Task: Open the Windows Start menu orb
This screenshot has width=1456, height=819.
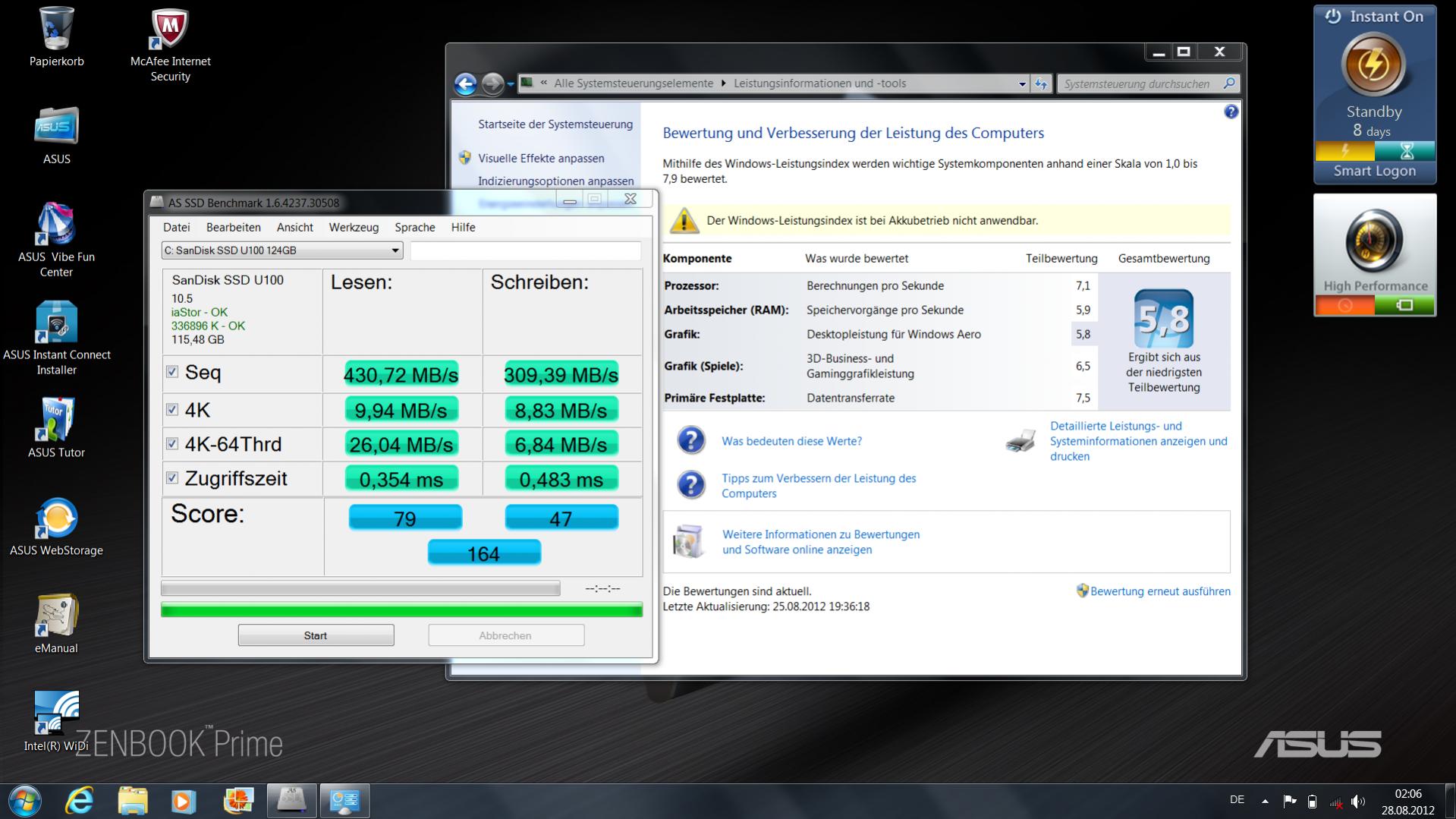Action: (24, 801)
